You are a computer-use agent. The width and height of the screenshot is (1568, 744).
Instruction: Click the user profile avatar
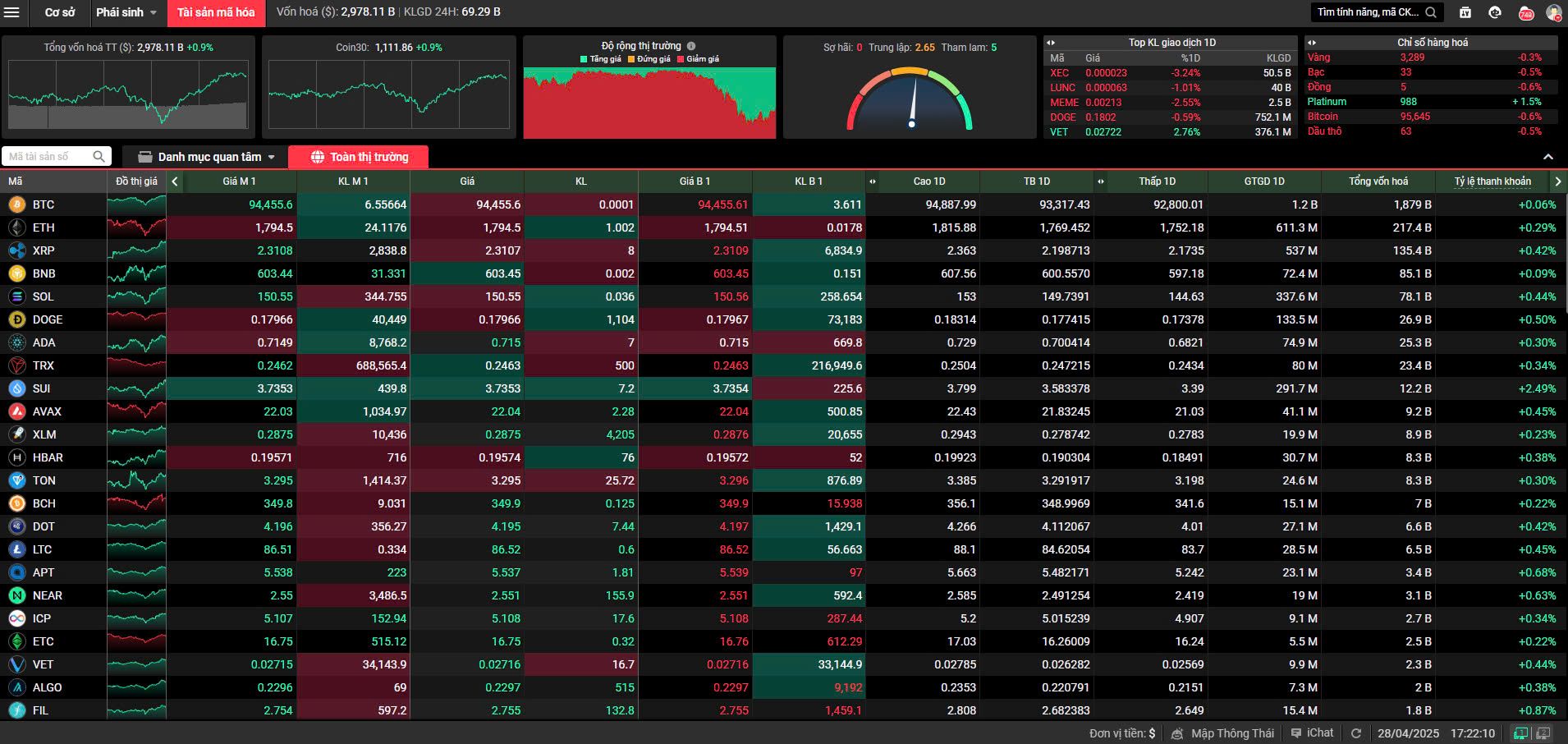click(x=1553, y=12)
